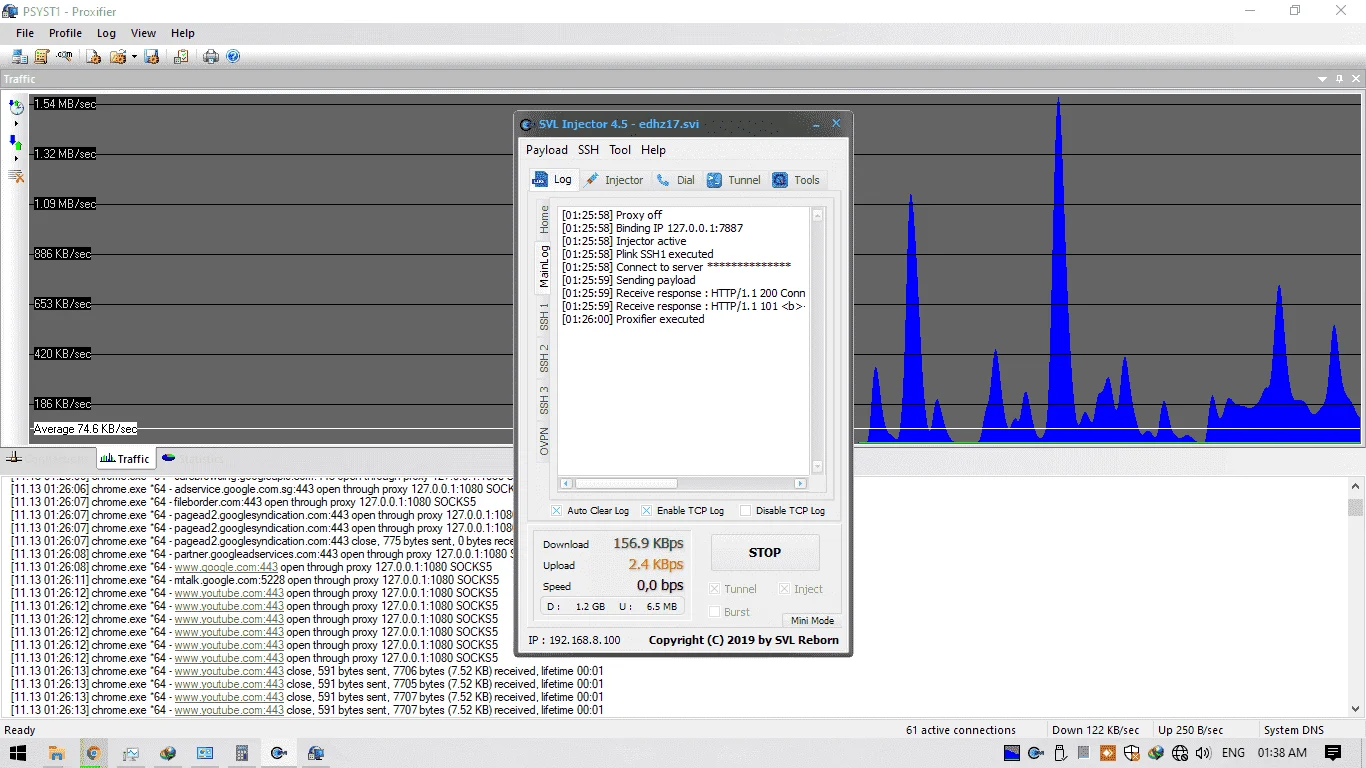This screenshot has height=768, width=1366.
Task: Open File Explorer from the taskbar
Action: tap(56, 753)
